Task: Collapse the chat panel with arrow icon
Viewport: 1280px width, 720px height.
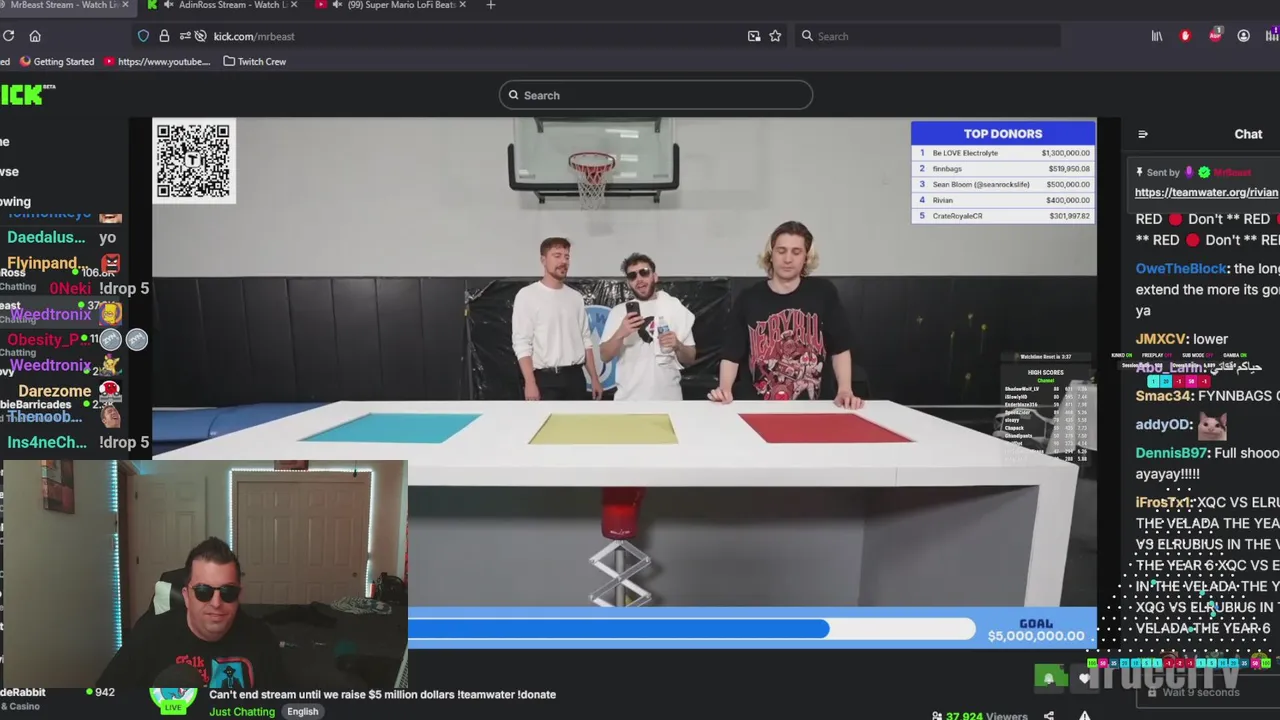Action: click(1143, 134)
